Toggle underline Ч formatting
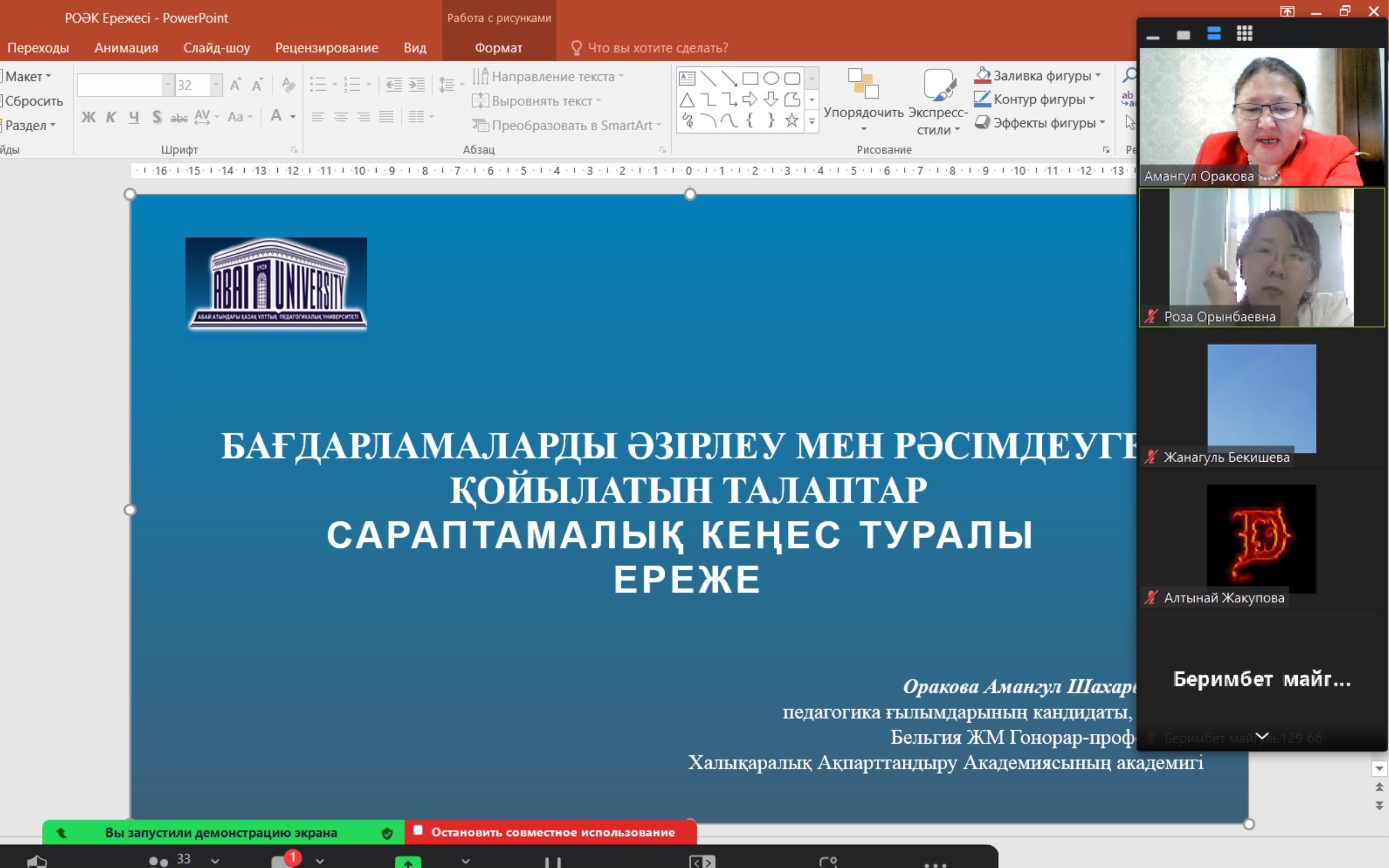 133,118
